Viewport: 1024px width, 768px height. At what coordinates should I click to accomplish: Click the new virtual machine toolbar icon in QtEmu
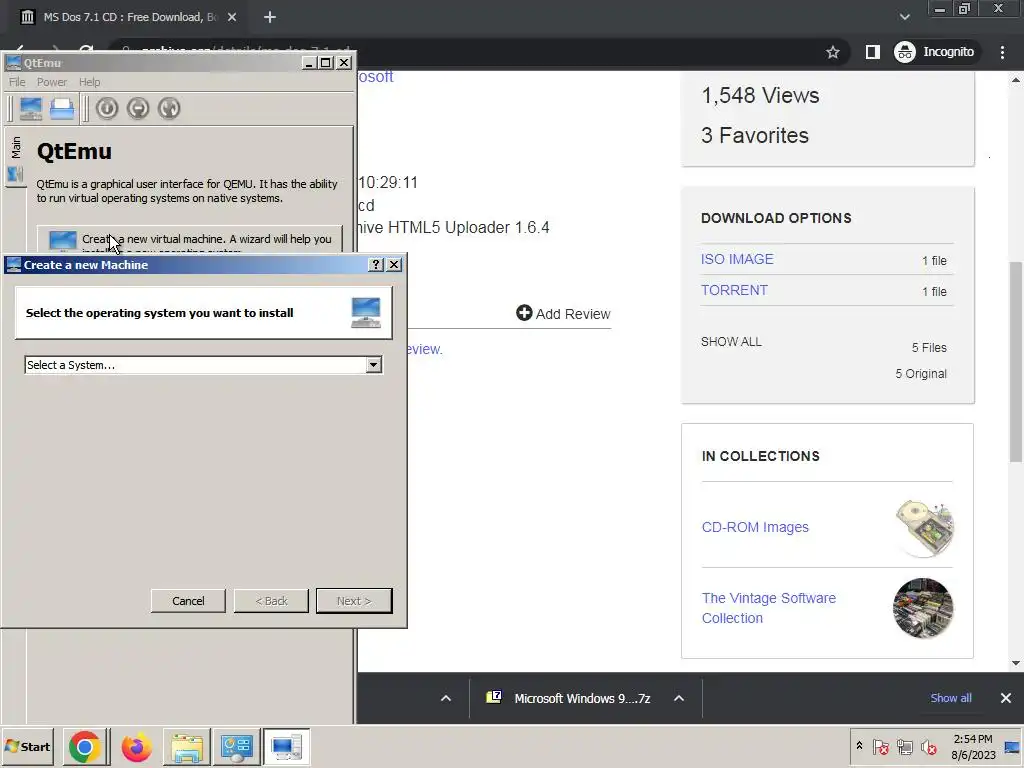pyautogui.click(x=31, y=108)
